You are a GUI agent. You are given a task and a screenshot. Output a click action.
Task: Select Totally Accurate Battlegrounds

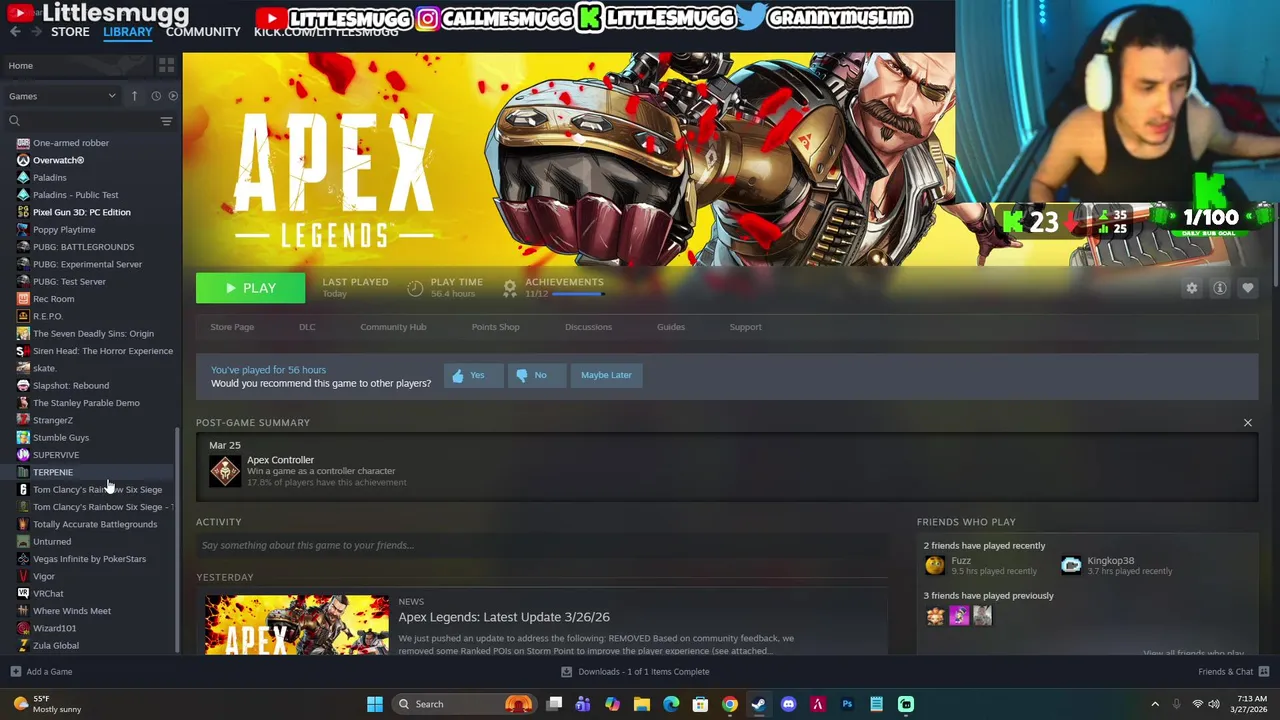coord(95,524)
